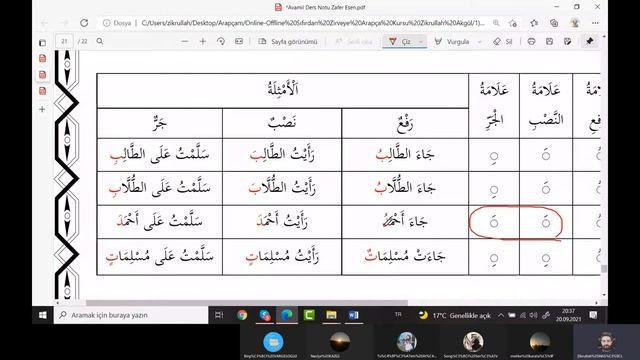Open Skype from the taskbar
The width and height of the screenshot is (640, 360).
click(x=264, y=315)
